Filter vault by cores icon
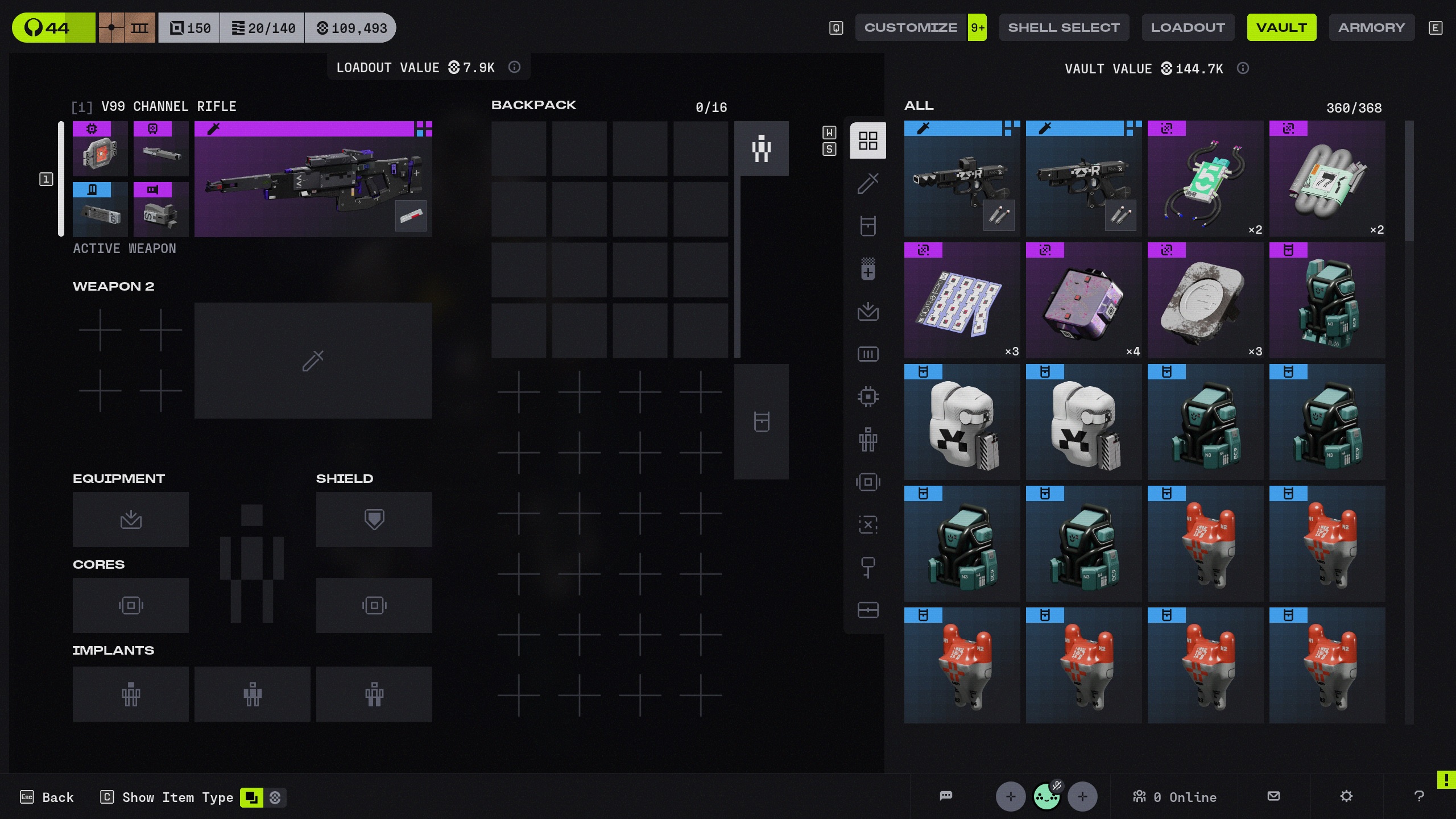The width and height of the screenshot is (1456, 819). tap(868, 482)
